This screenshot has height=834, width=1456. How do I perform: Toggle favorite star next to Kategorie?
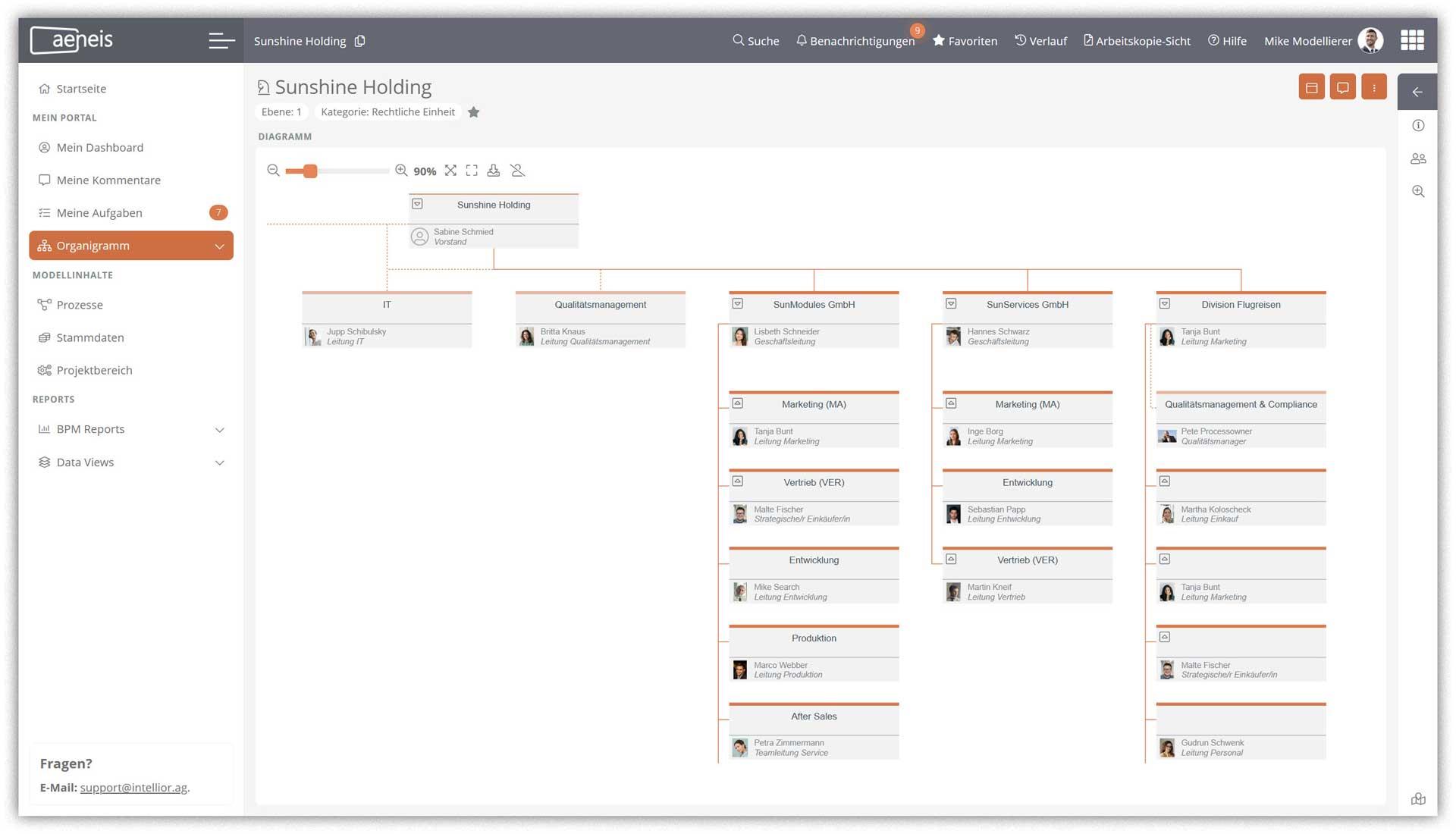tap(474, 112)
